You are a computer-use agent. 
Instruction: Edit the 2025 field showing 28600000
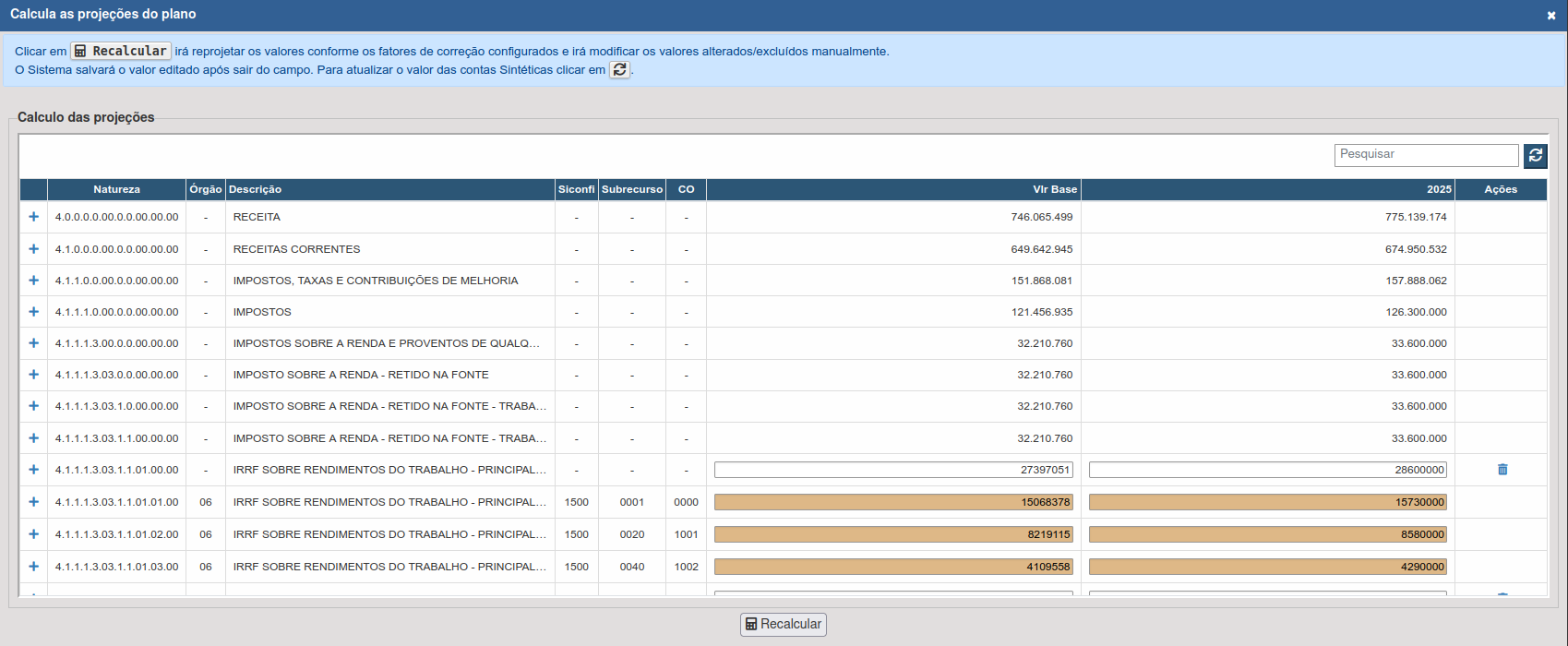coord(1267,470)
